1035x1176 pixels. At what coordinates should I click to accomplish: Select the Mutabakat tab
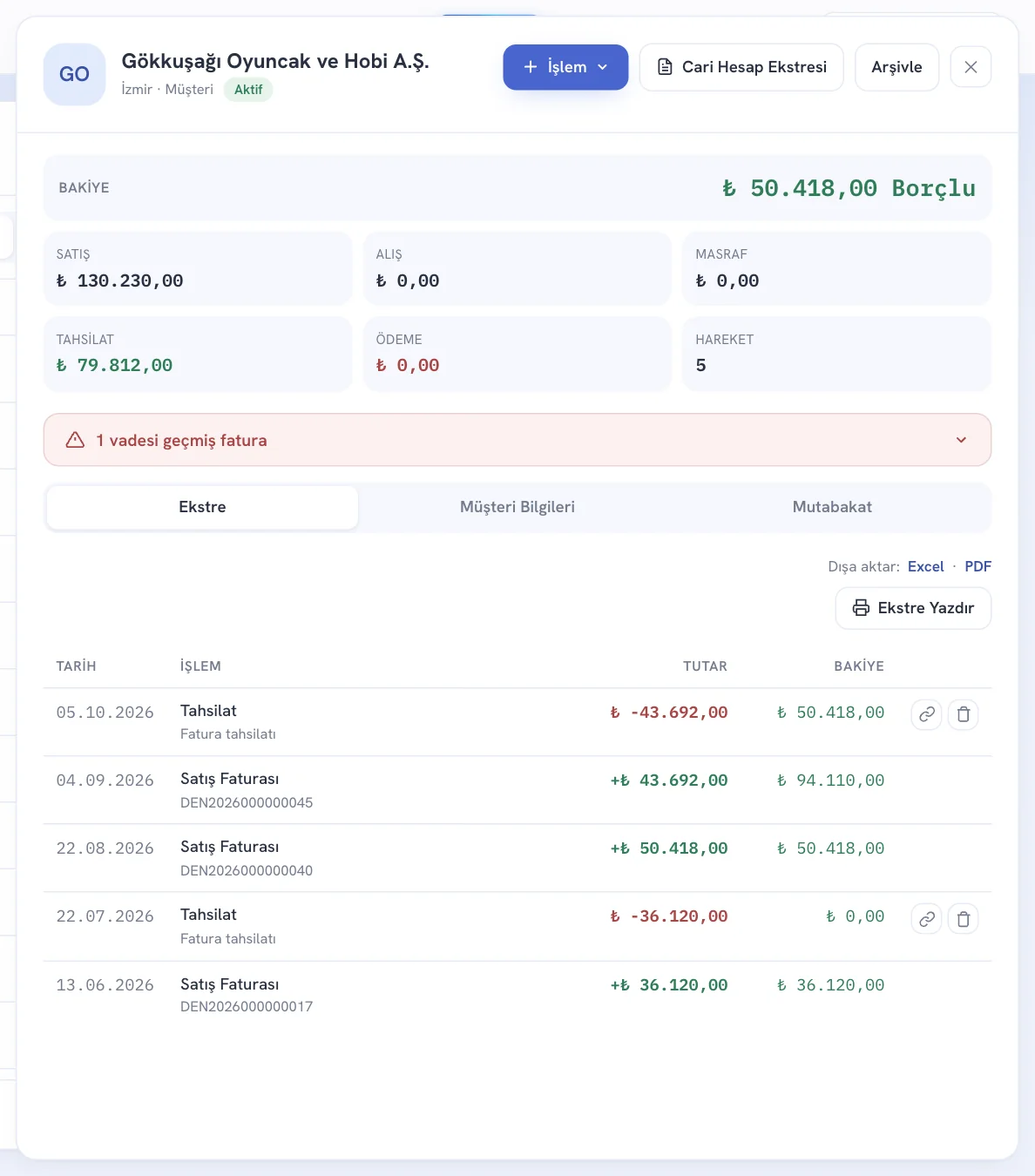click(x=832, y=507)
